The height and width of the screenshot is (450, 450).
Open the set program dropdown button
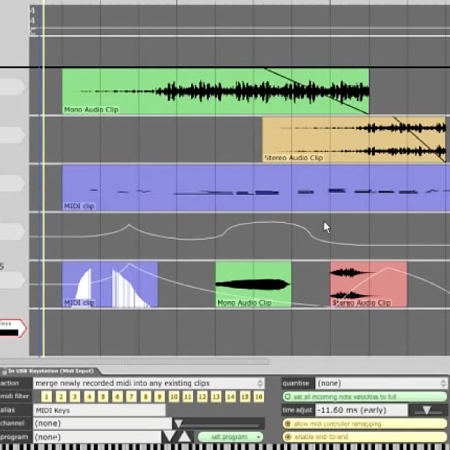[x=230, y=437]
